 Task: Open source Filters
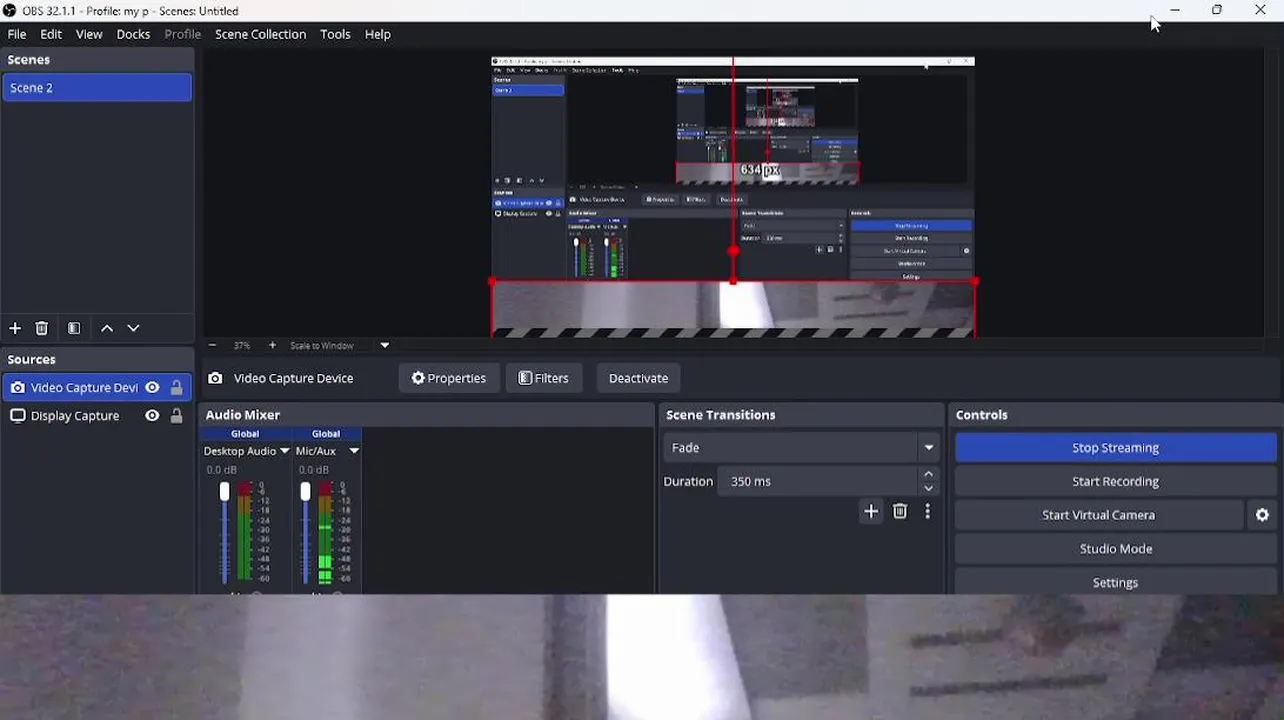tap(543, 378)
